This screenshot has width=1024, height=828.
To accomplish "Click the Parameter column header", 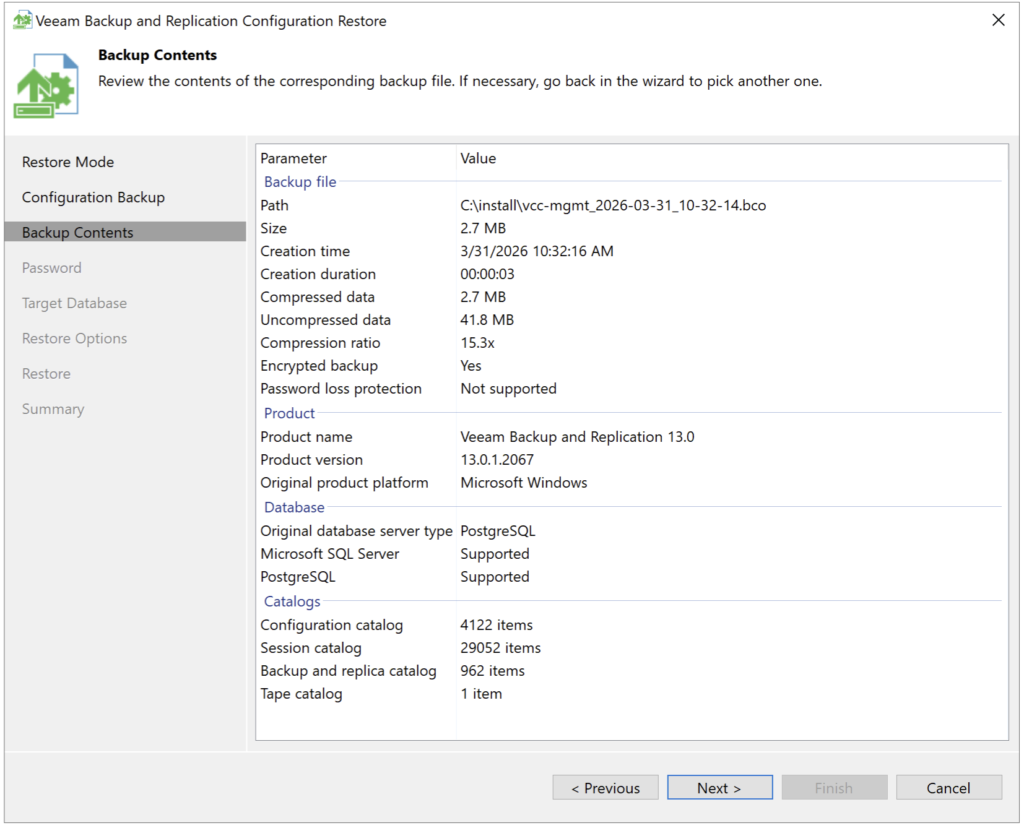I will click(x=294, y=158).
